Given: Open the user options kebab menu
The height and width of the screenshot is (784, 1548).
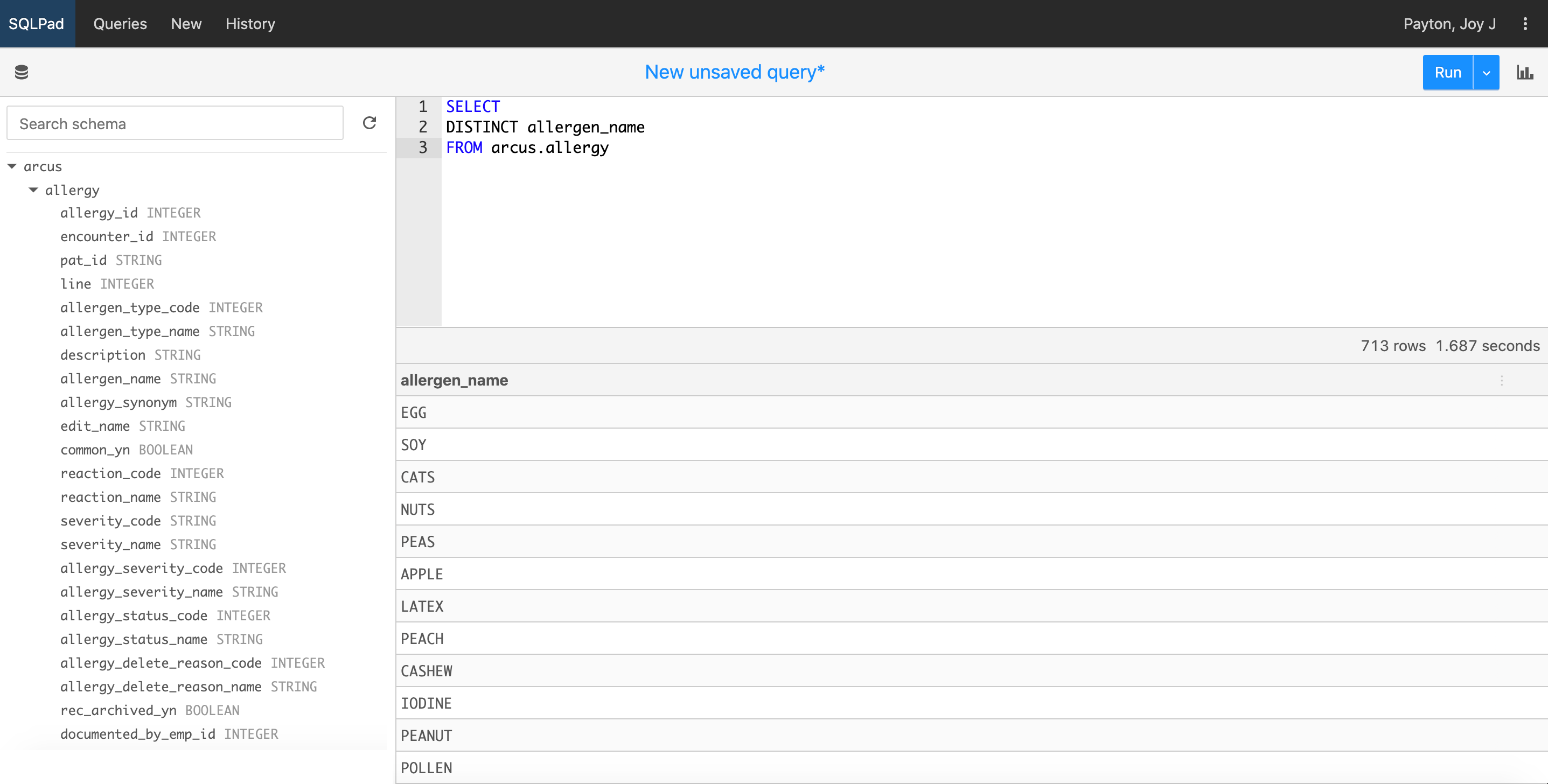Looking at the screenshot, I should (1525, 24).
